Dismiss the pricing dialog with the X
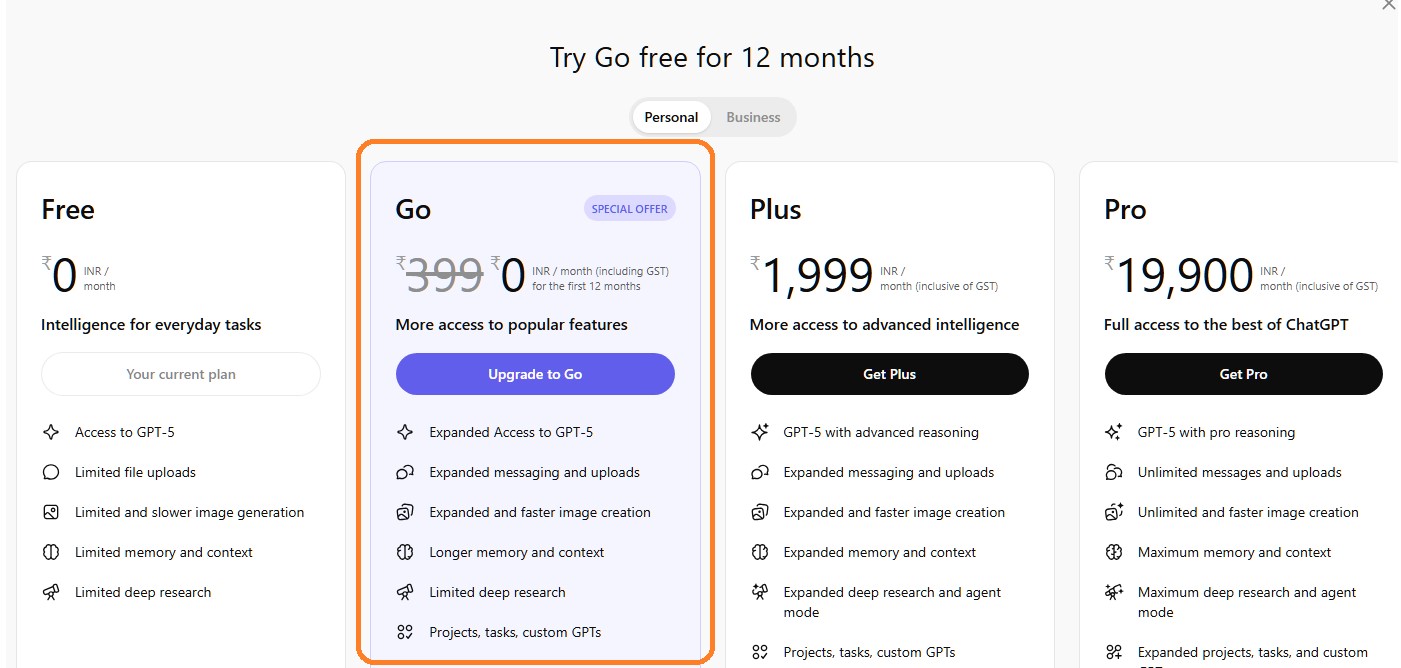The image size is (1401, 668). [x=1388, y=6]
